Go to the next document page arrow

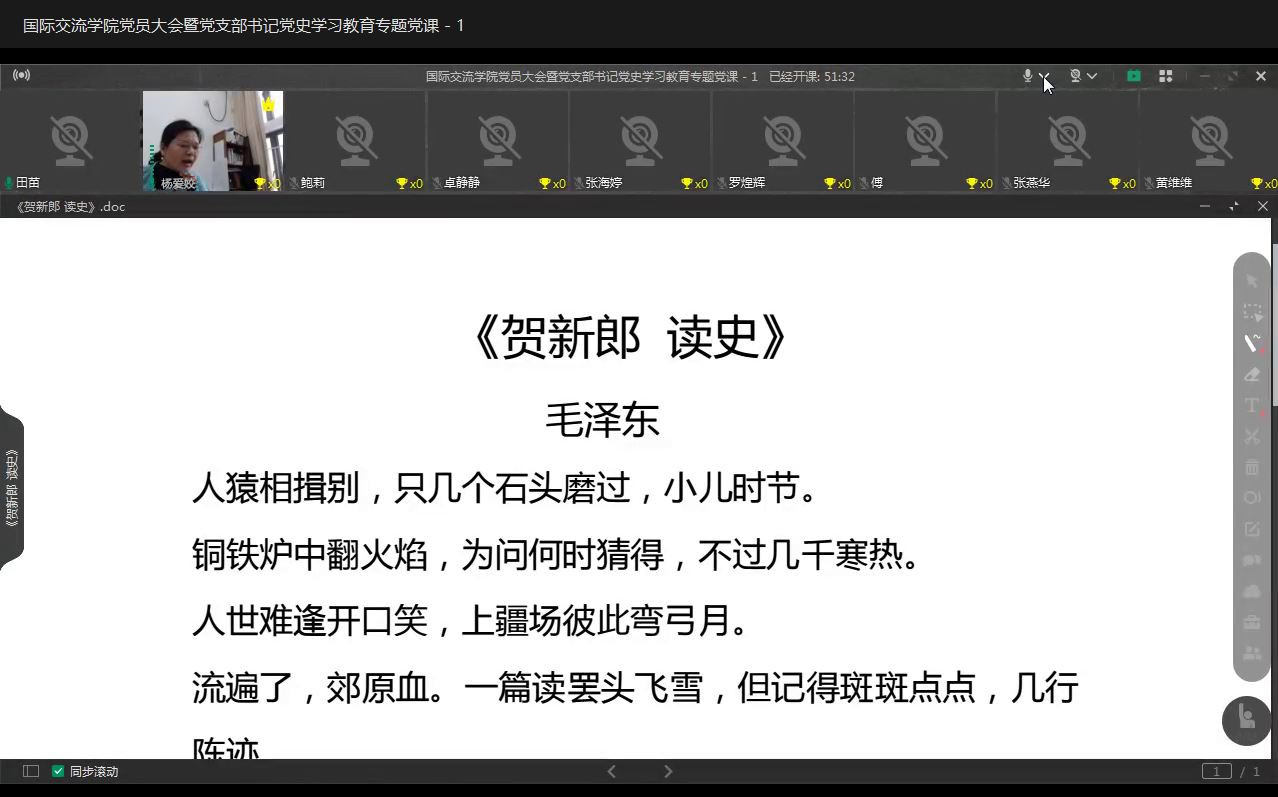[668, 771]
